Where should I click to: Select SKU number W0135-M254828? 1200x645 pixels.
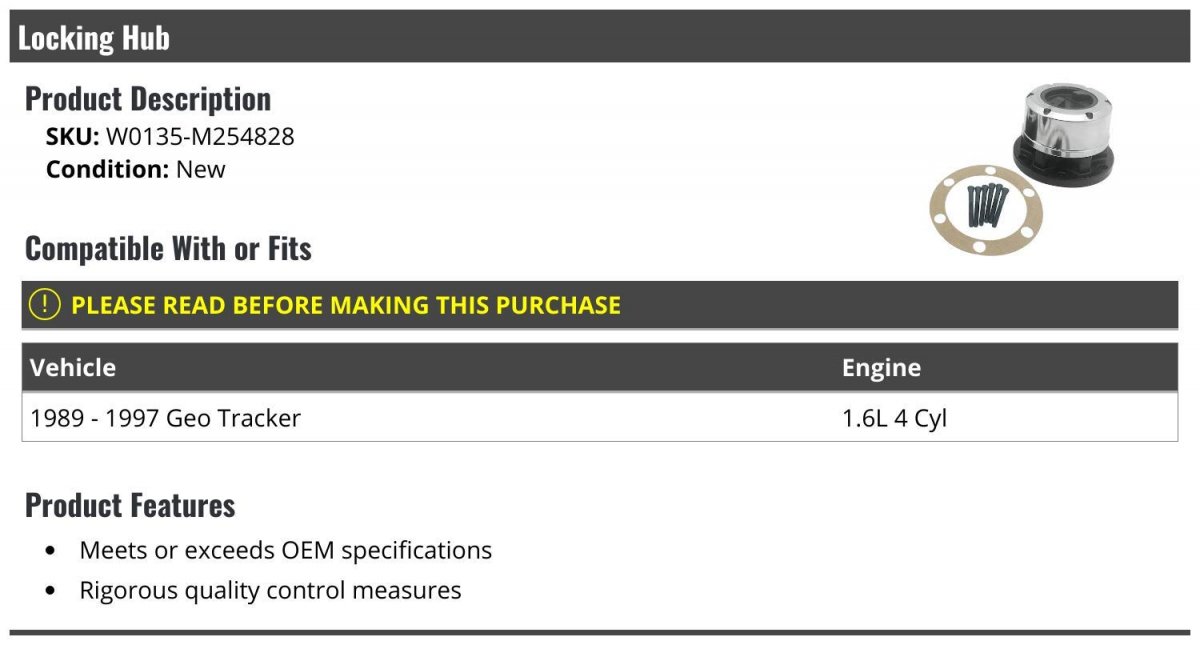tap(200, 137)
